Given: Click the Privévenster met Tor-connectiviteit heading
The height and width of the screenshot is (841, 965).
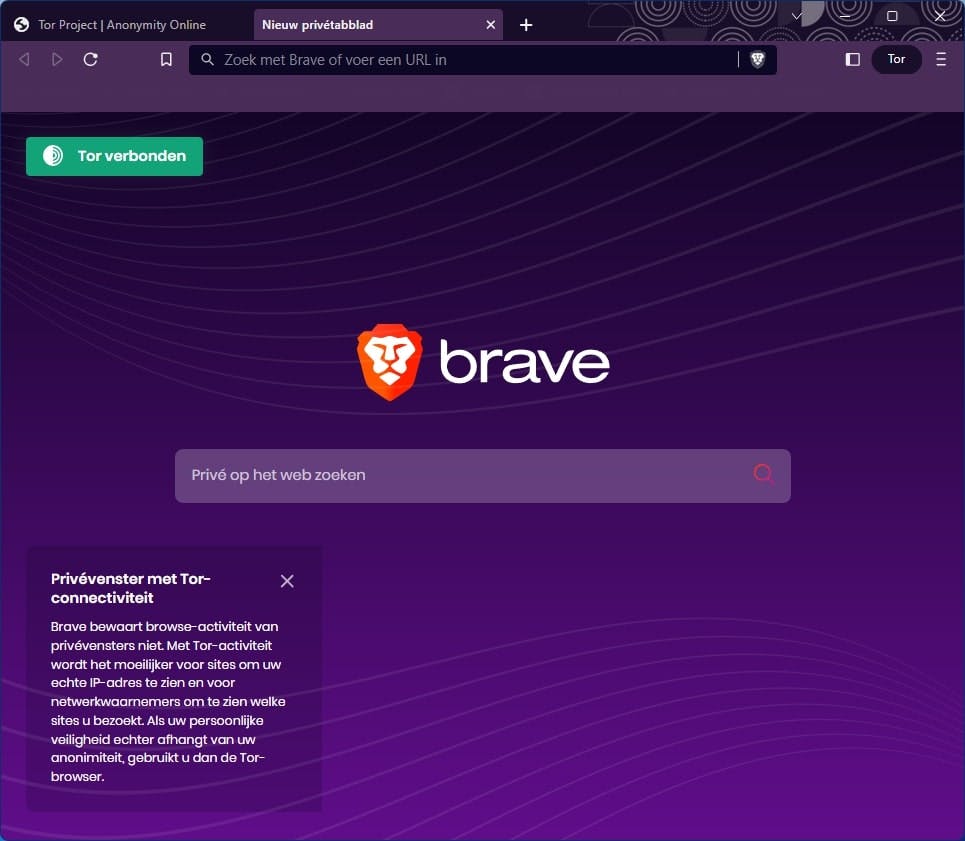Looking at the screenshot, I should 130,588.
